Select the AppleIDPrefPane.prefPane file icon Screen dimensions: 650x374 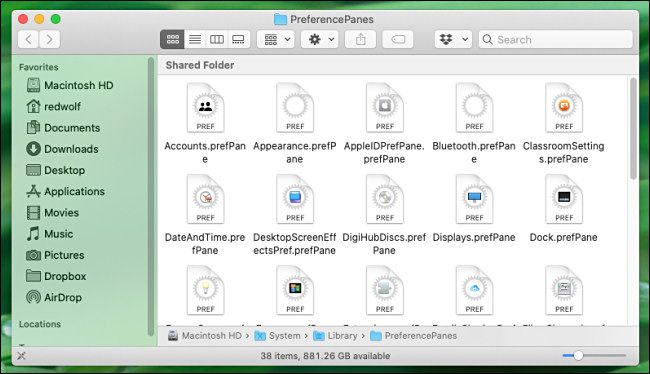[x=385, y=108]
